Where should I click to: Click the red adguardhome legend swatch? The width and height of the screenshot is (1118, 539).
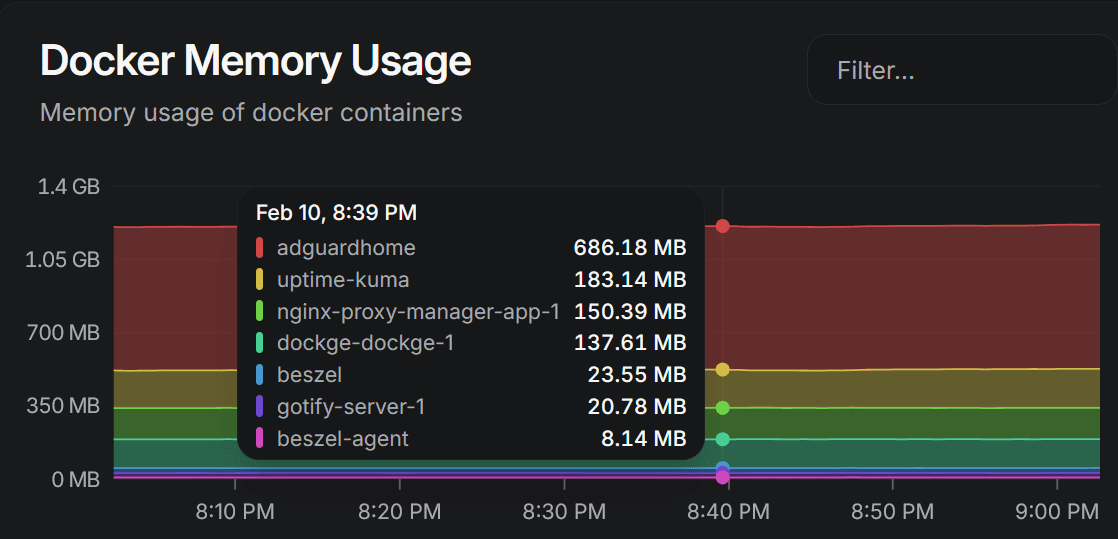point(260,248)
